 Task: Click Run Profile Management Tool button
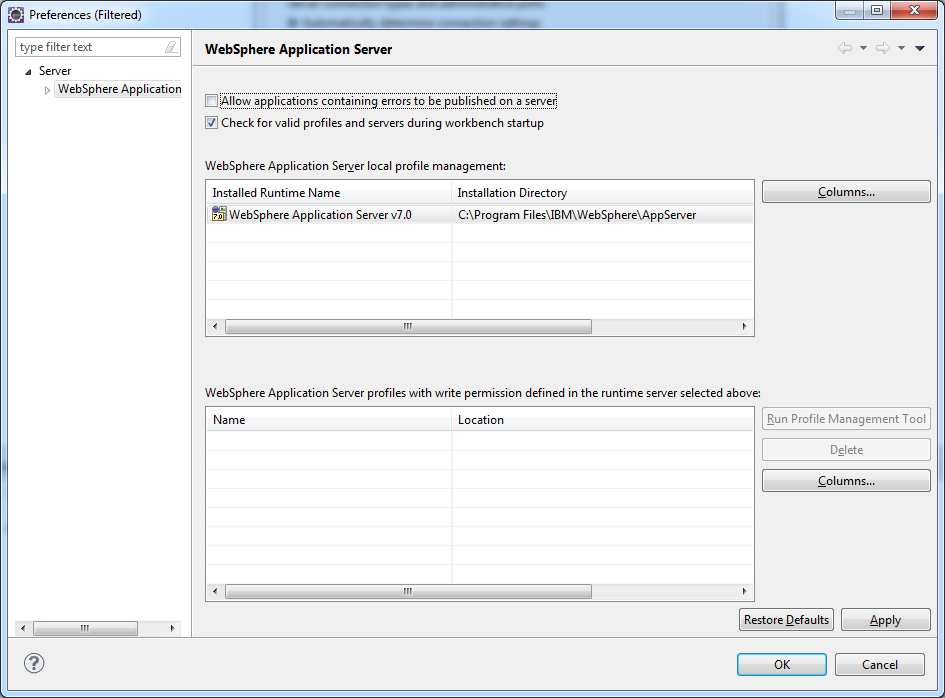846,418
